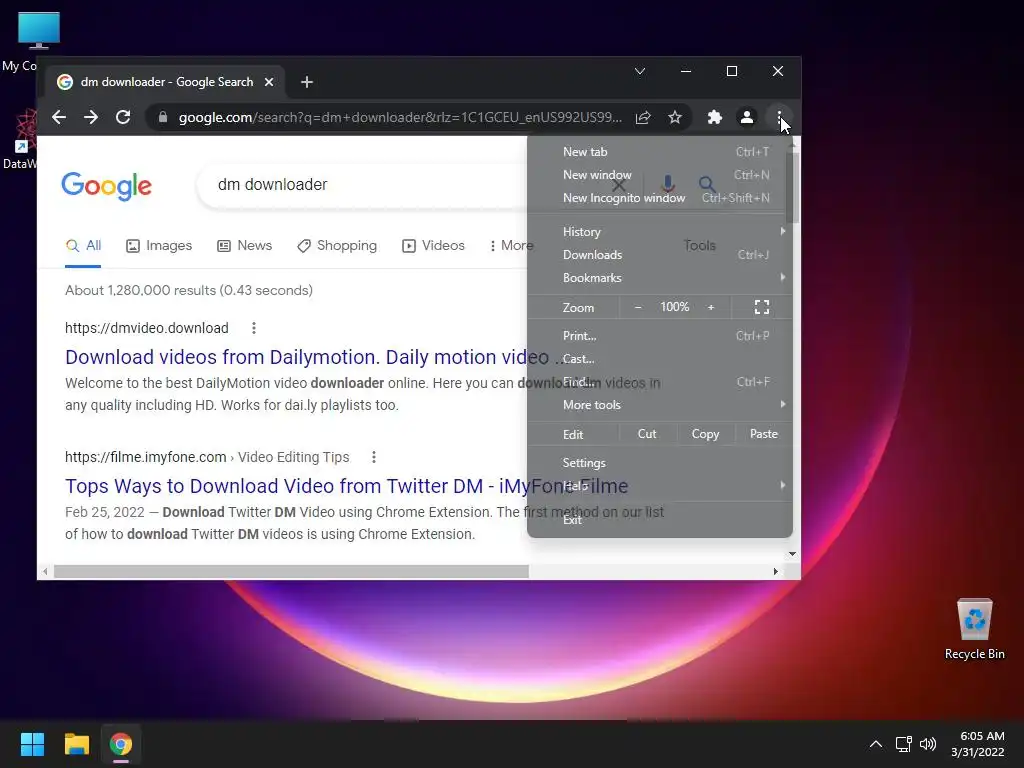Switch to the Videos results tab
This screenshot has width=1024, height=768.
pyautogui.click(x=434, y=246)
